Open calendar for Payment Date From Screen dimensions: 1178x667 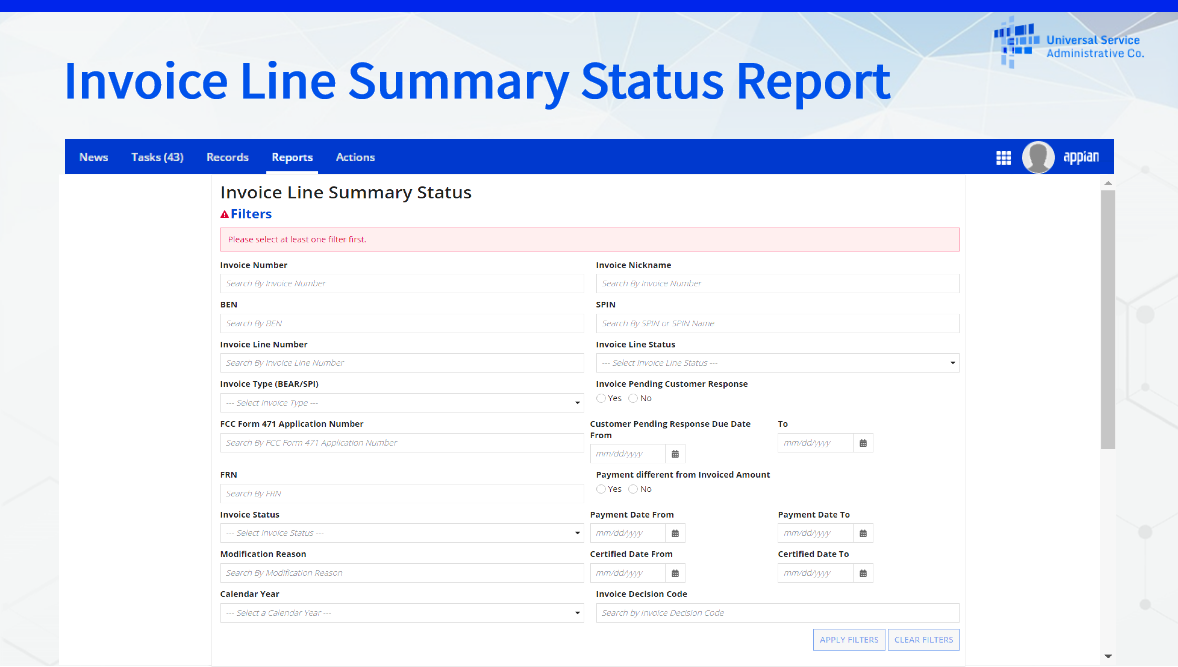pyautogui.click(x=675, y=533)
